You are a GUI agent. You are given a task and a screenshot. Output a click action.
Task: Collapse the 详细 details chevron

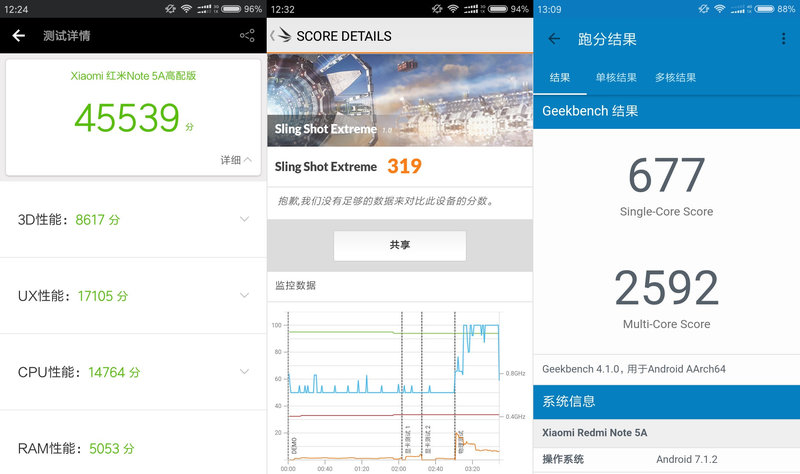point(247,160)
